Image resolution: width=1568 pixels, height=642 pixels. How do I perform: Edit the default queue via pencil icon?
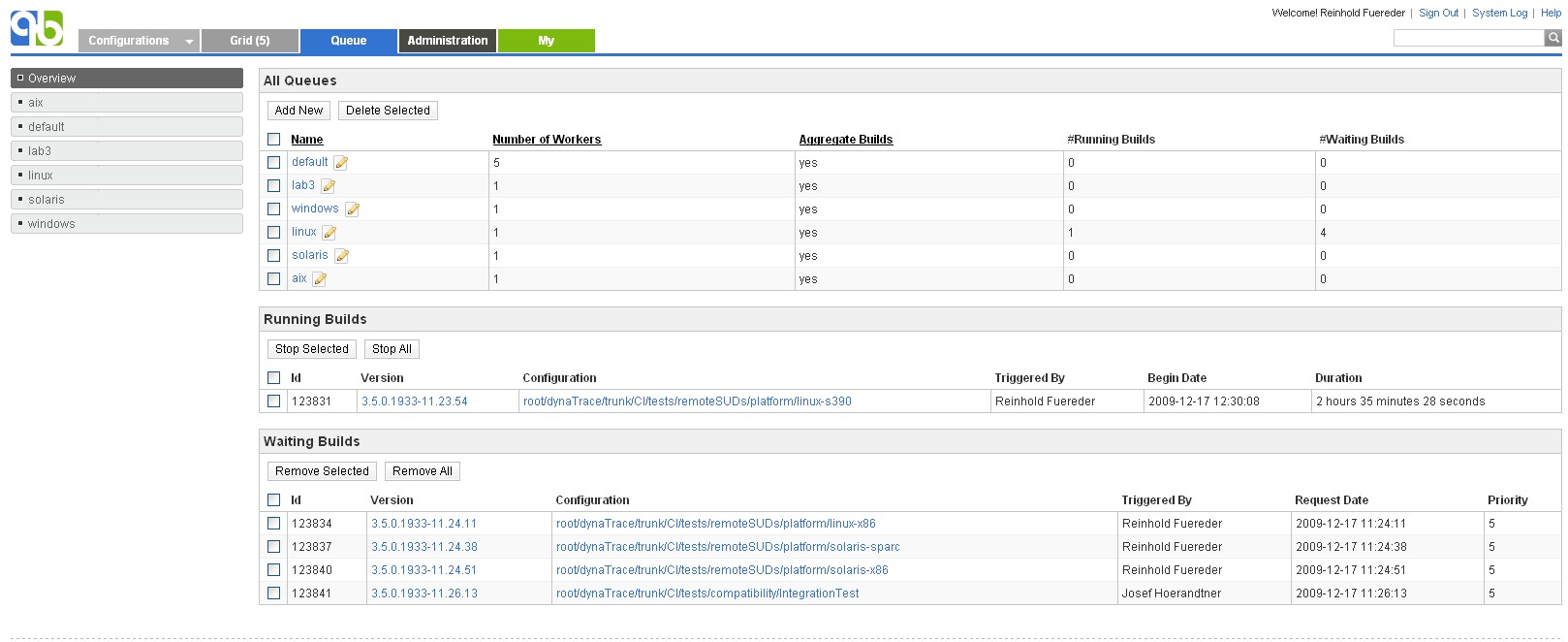341,163
